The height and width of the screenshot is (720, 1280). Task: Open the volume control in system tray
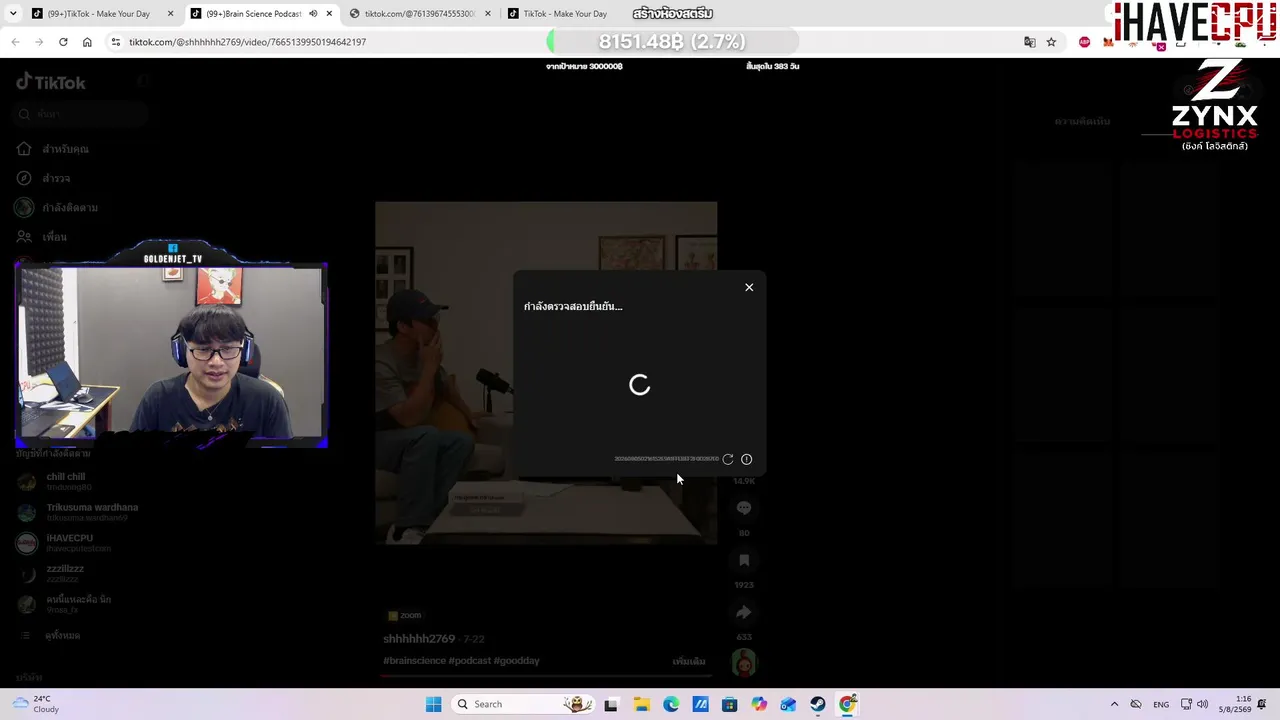[x=1202, y=704]
